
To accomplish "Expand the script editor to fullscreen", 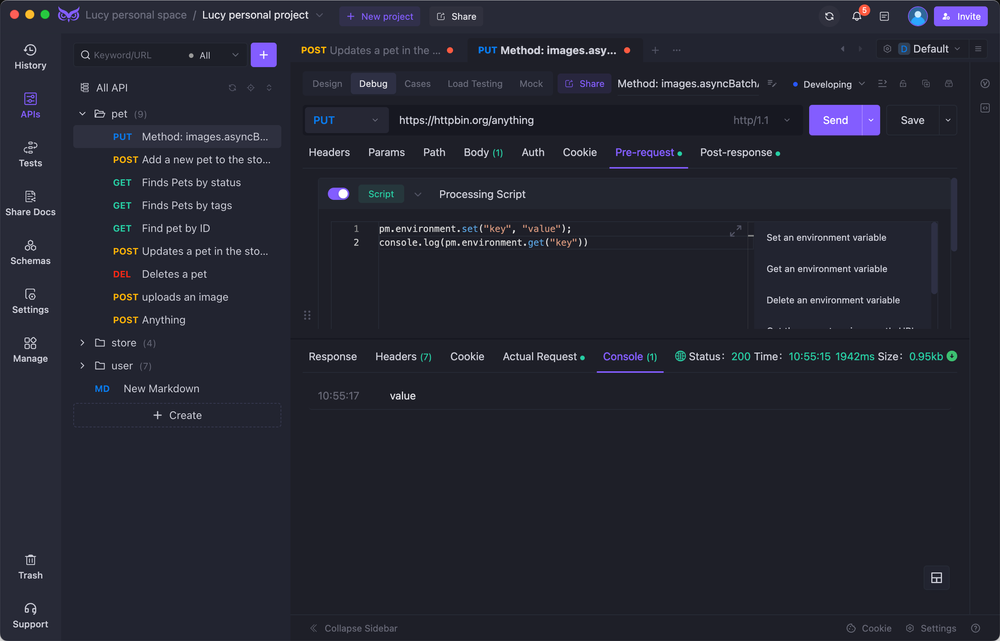I will click(736, 231).
